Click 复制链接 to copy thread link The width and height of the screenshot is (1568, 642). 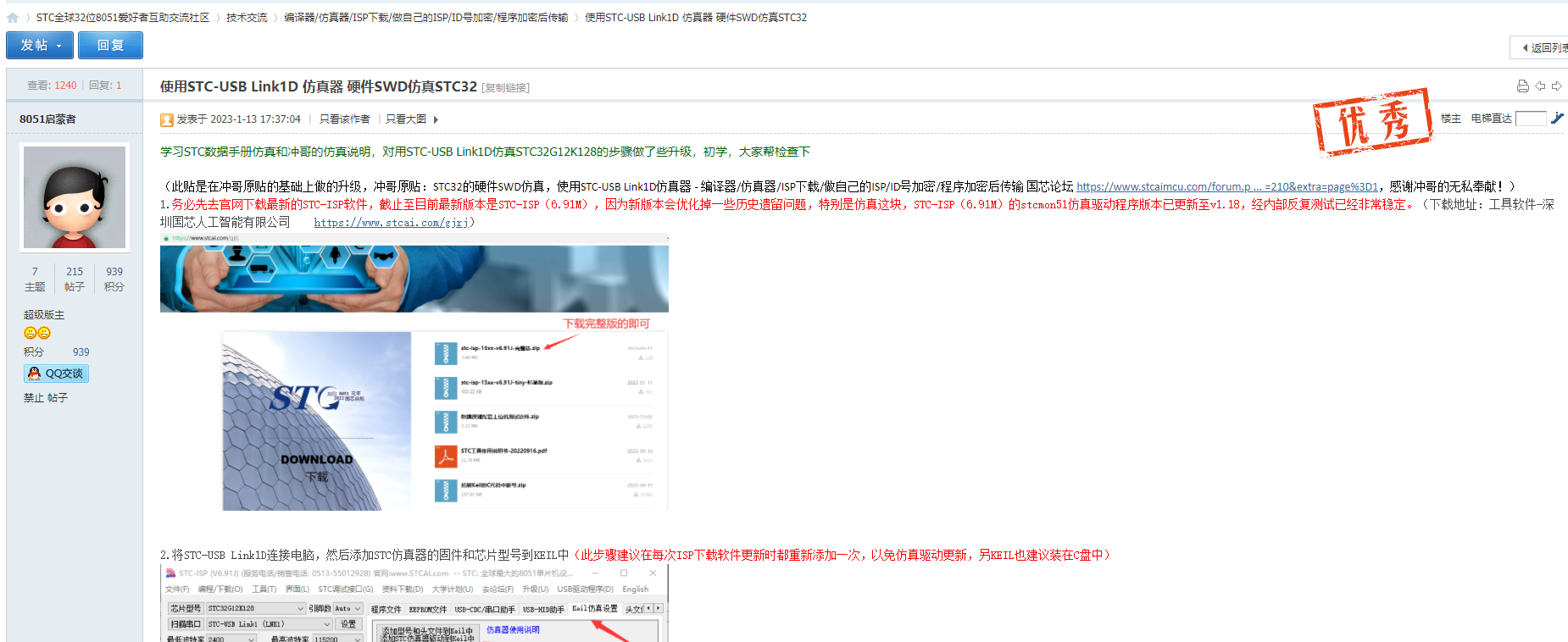point(506,88)
